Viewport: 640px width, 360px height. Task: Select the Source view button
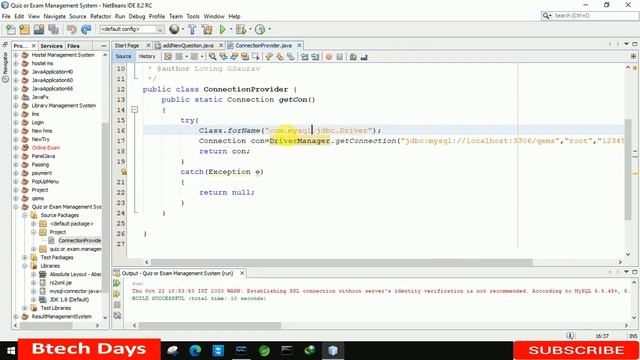pos(123,57)
